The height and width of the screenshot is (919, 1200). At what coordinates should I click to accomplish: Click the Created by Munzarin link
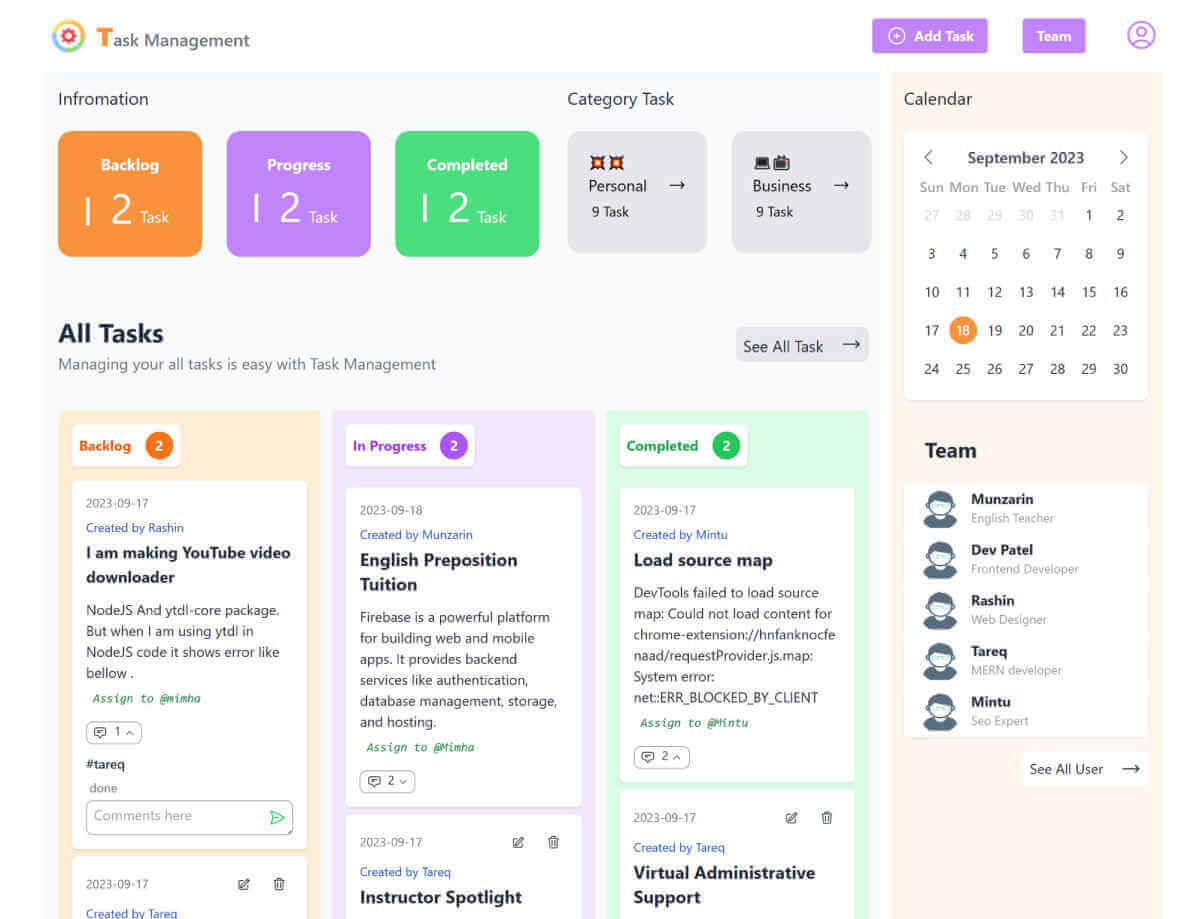coord(416,534)
